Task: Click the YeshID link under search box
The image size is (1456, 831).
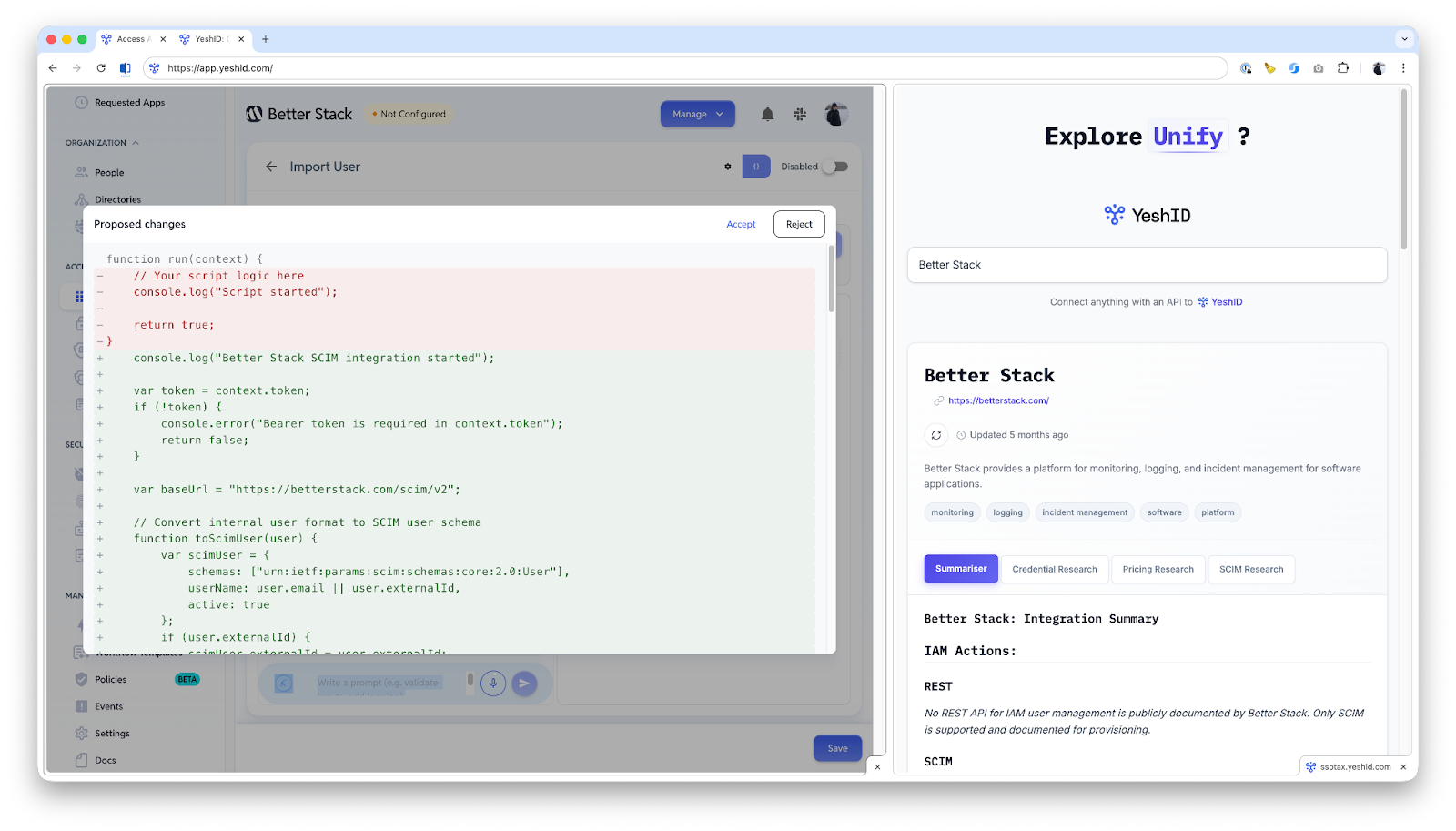Action: (x=1219, y=302)
